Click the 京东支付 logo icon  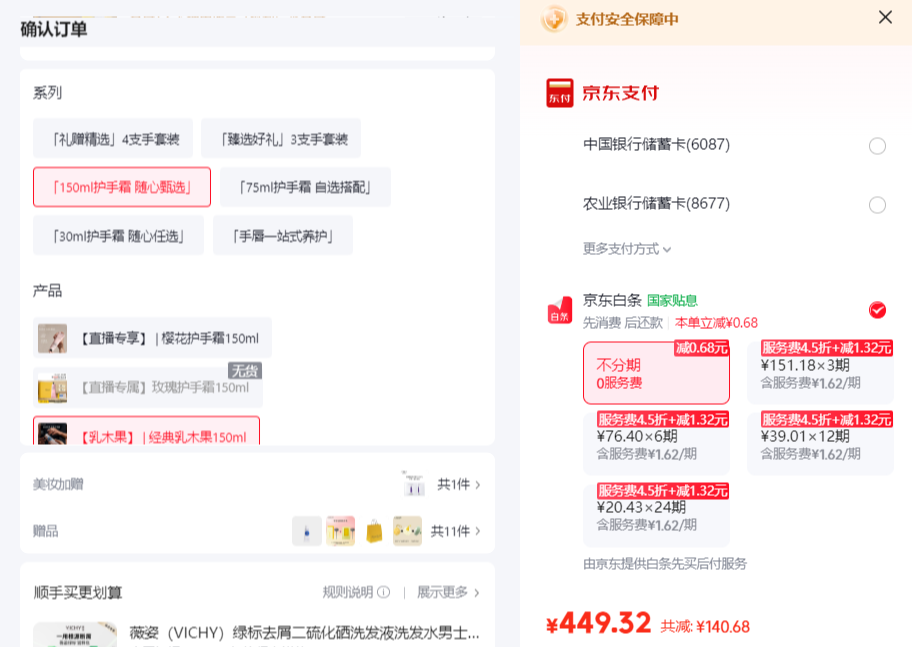click(x=560, y=93)
